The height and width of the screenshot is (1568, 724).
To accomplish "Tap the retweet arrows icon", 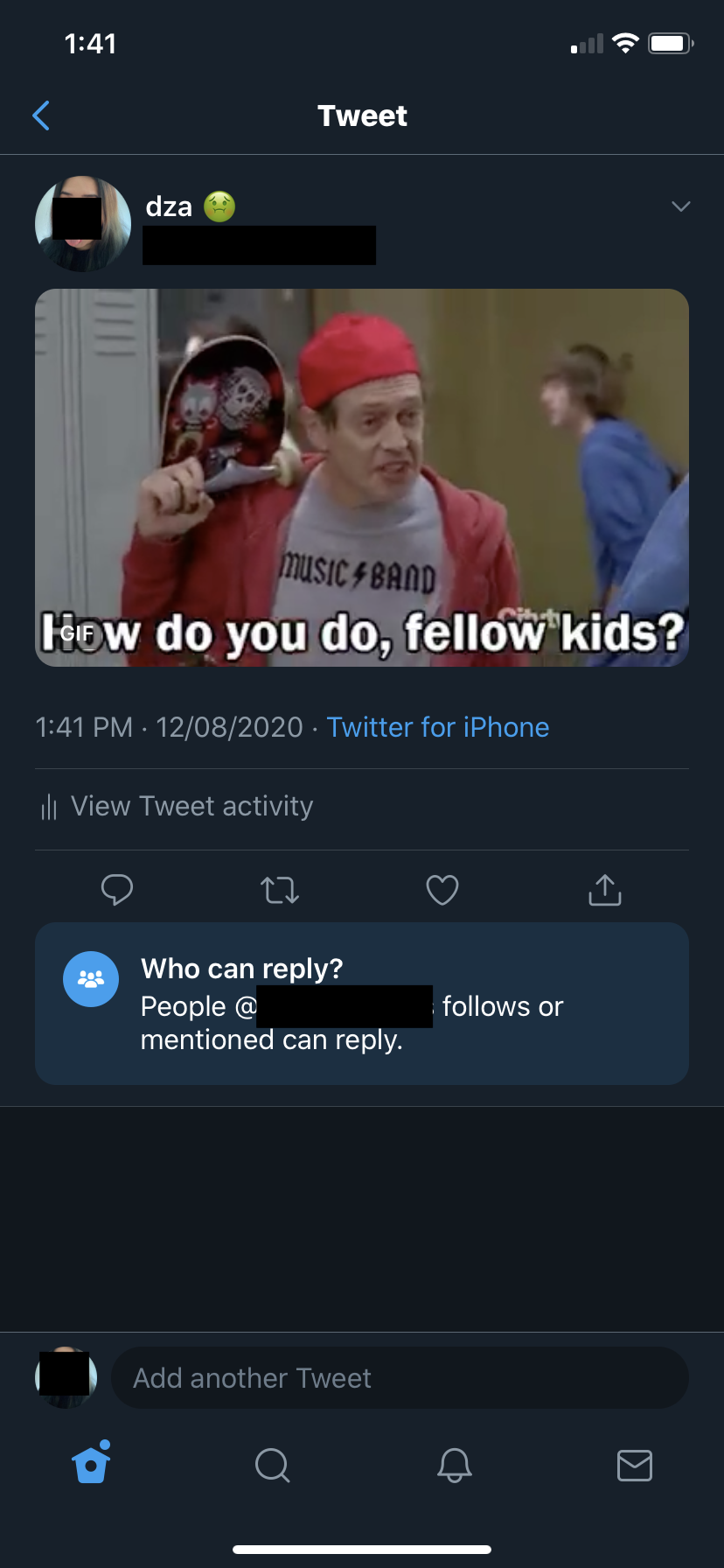I will (280, 890).
